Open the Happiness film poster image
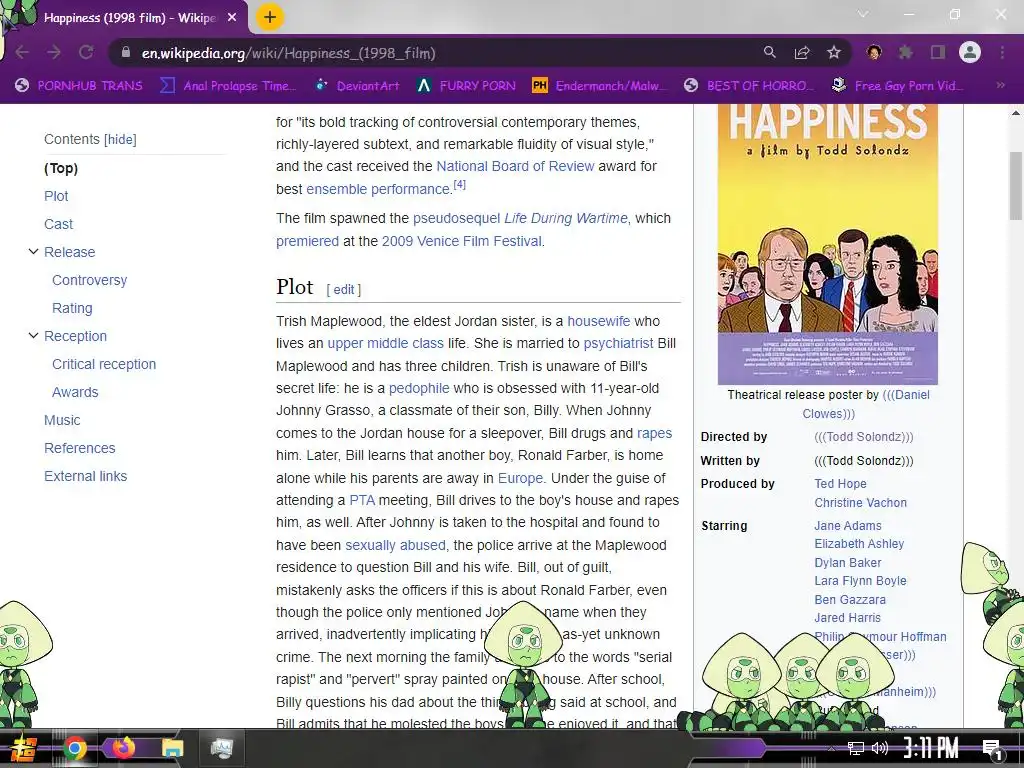The height and width of the screenshot is (768, 1024). 827,244
